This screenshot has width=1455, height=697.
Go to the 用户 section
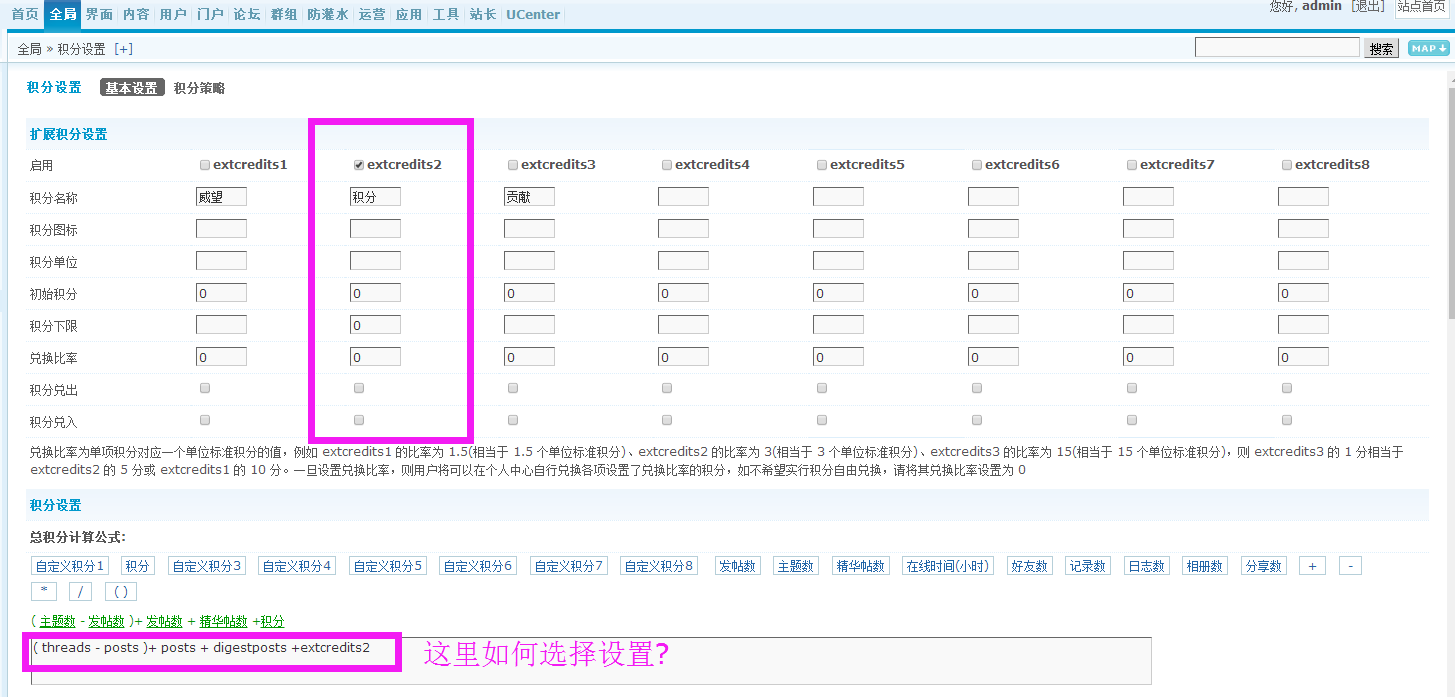click(x=173, y=14)
